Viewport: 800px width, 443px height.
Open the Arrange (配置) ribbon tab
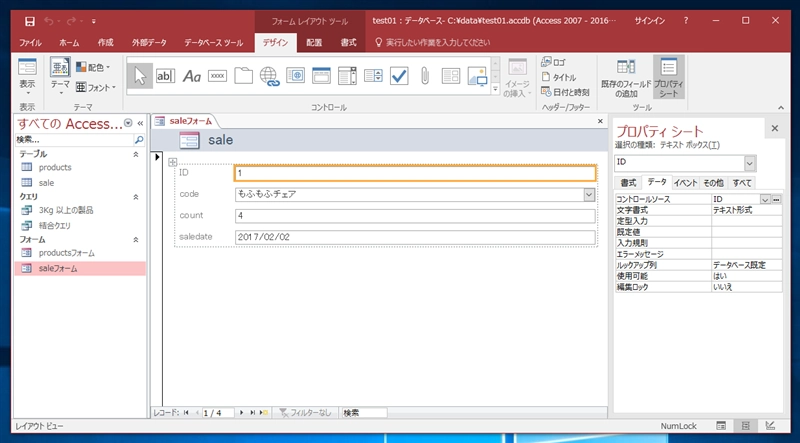pos(314,43)
